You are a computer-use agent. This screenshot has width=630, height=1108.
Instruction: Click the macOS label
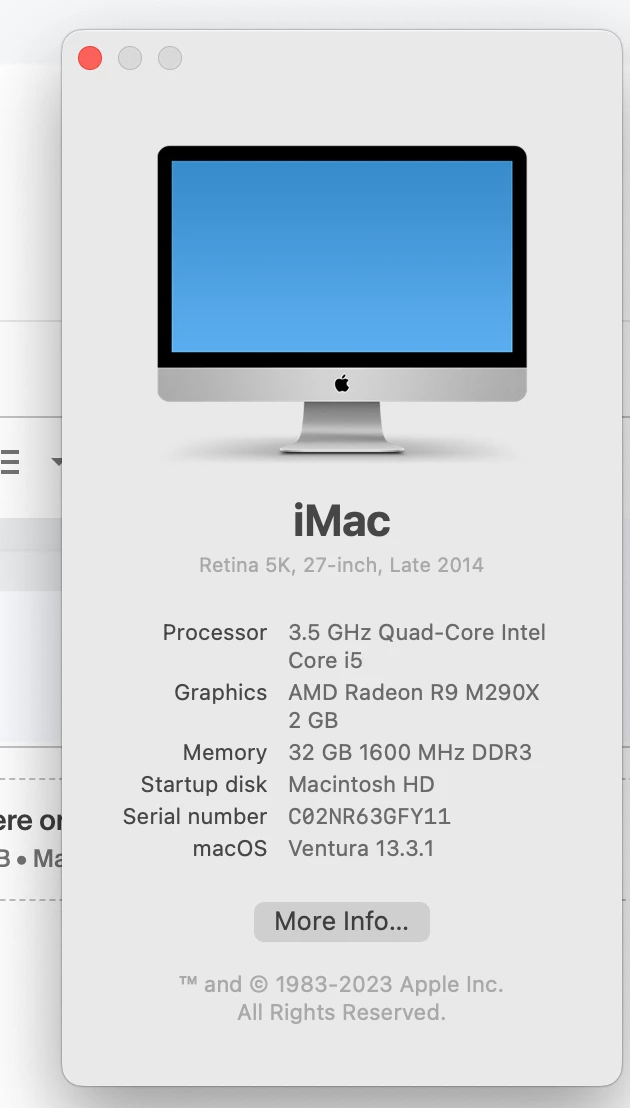tap(230, 849)
